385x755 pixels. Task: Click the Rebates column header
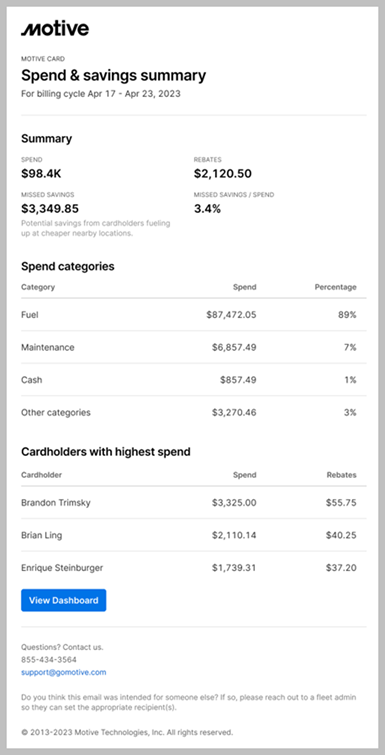(x=342, y=475)
